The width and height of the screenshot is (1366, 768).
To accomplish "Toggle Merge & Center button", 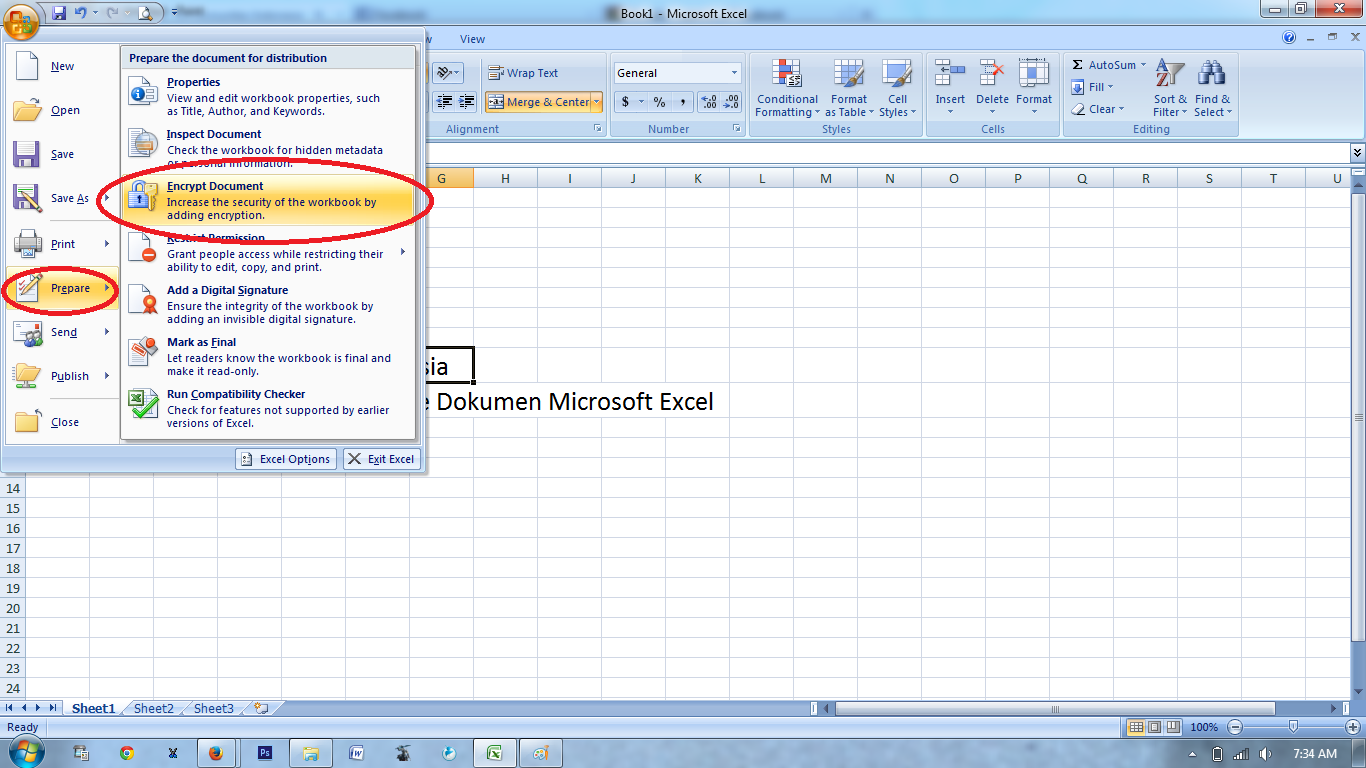I will click(x=538, y=102).
